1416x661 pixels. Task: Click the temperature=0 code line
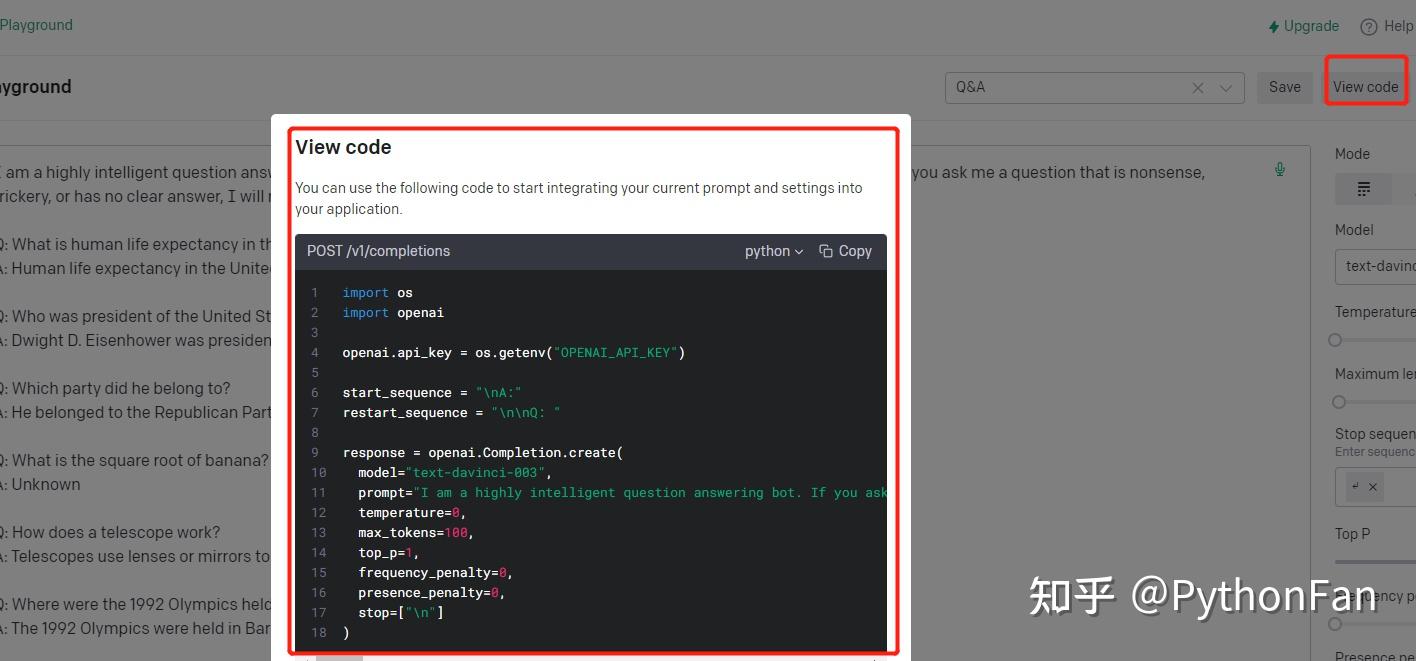point(412,512)
